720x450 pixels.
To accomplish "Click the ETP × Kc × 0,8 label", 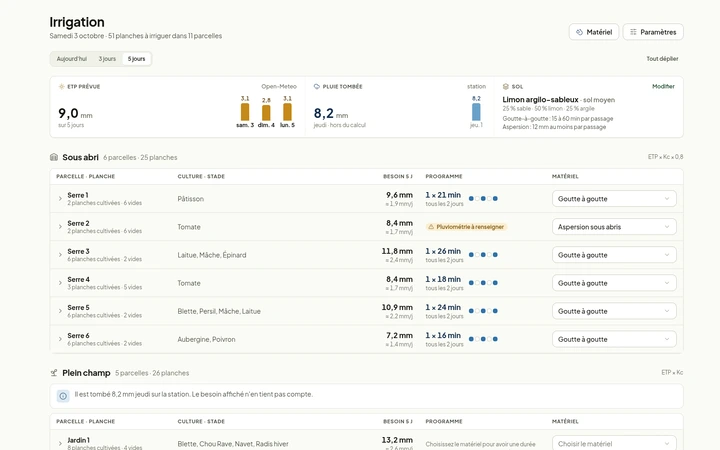I will [x=665, y=157].
